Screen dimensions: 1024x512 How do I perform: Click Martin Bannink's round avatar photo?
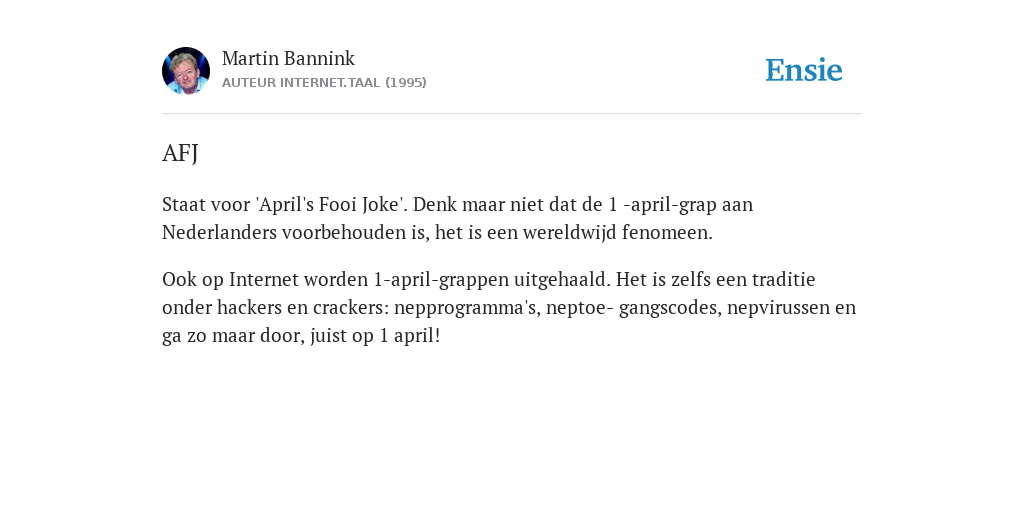coord(186,71)
